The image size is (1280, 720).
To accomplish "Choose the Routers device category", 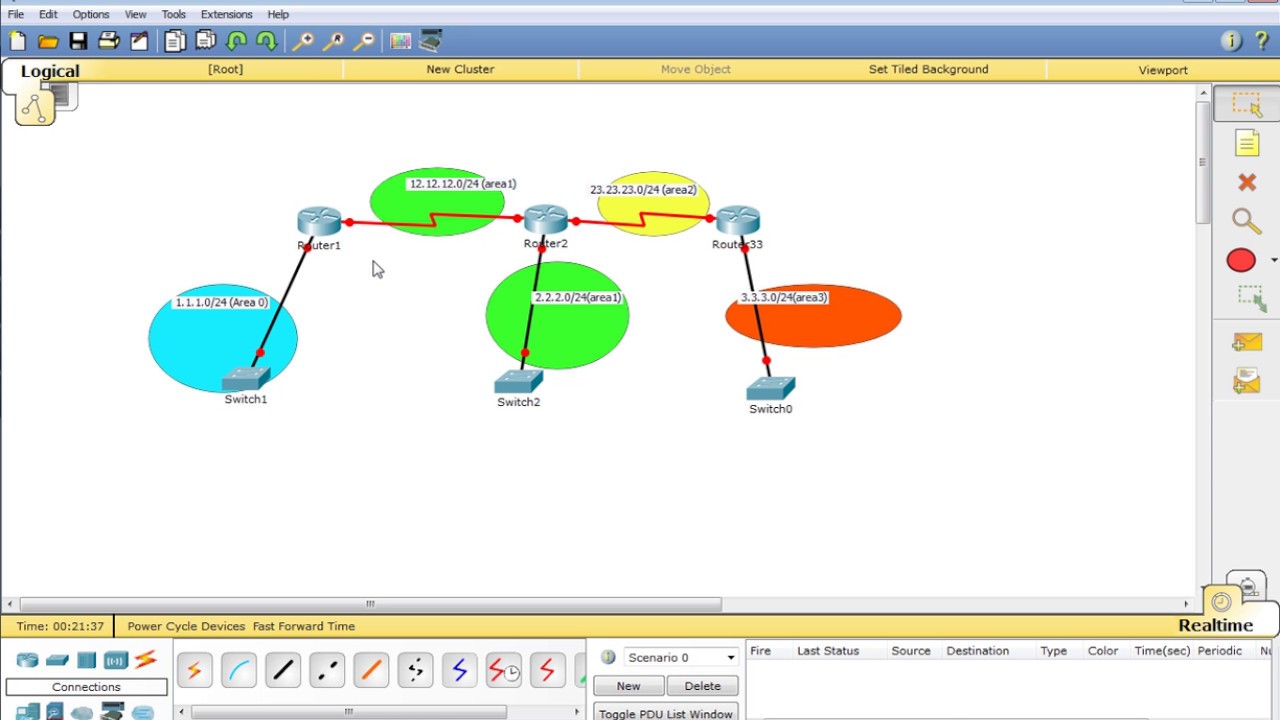I will pos(27,660).
